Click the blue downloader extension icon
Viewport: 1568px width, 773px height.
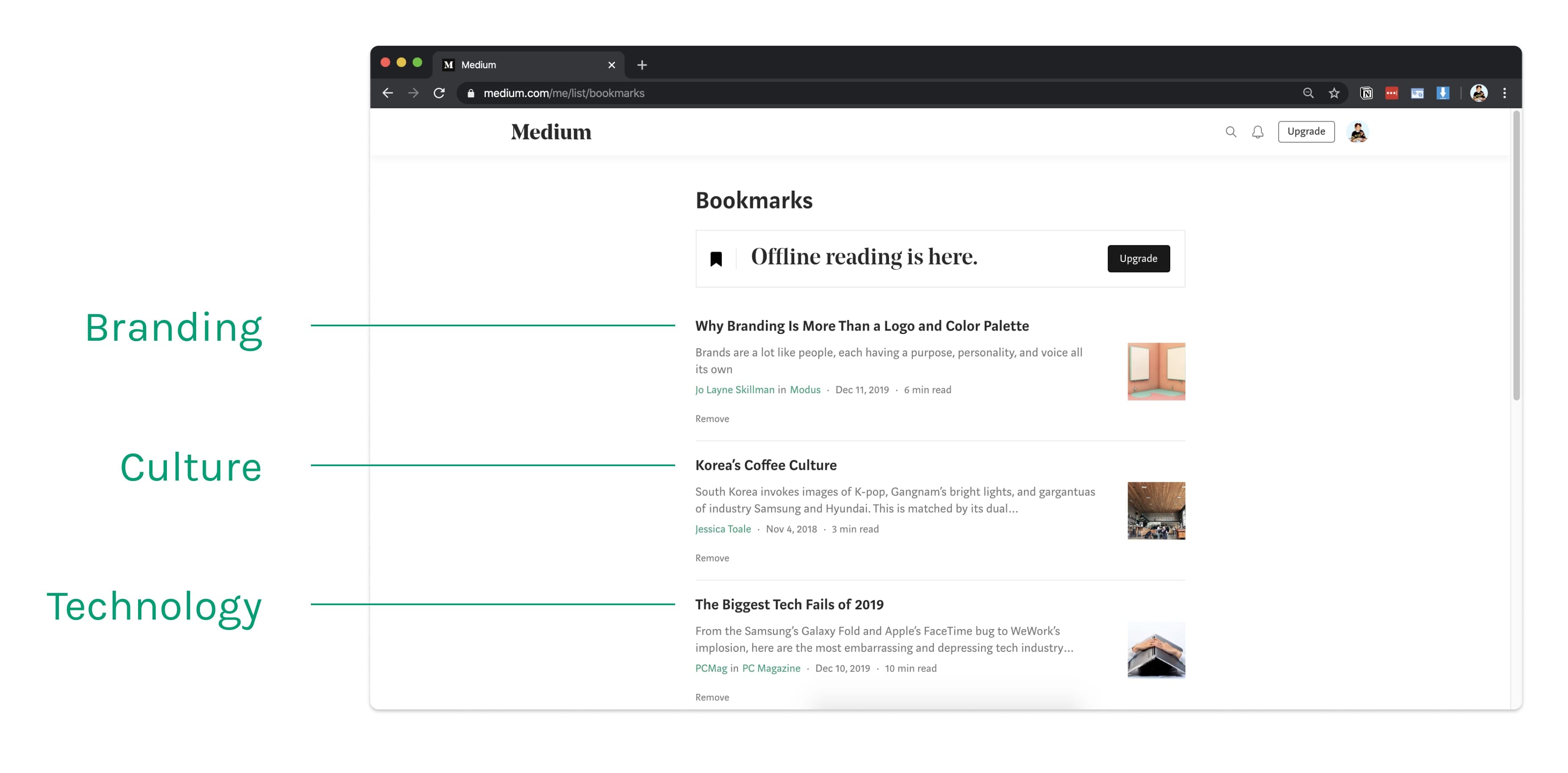[x=1443, y=93]
